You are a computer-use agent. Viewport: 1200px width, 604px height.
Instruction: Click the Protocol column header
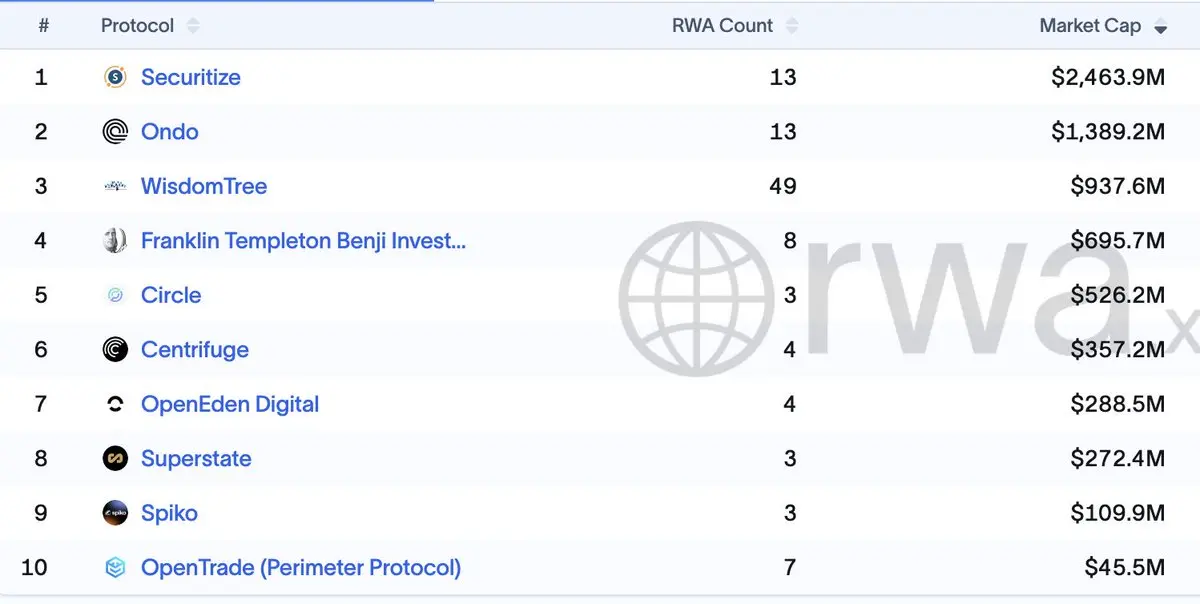[x=137, y=26]
